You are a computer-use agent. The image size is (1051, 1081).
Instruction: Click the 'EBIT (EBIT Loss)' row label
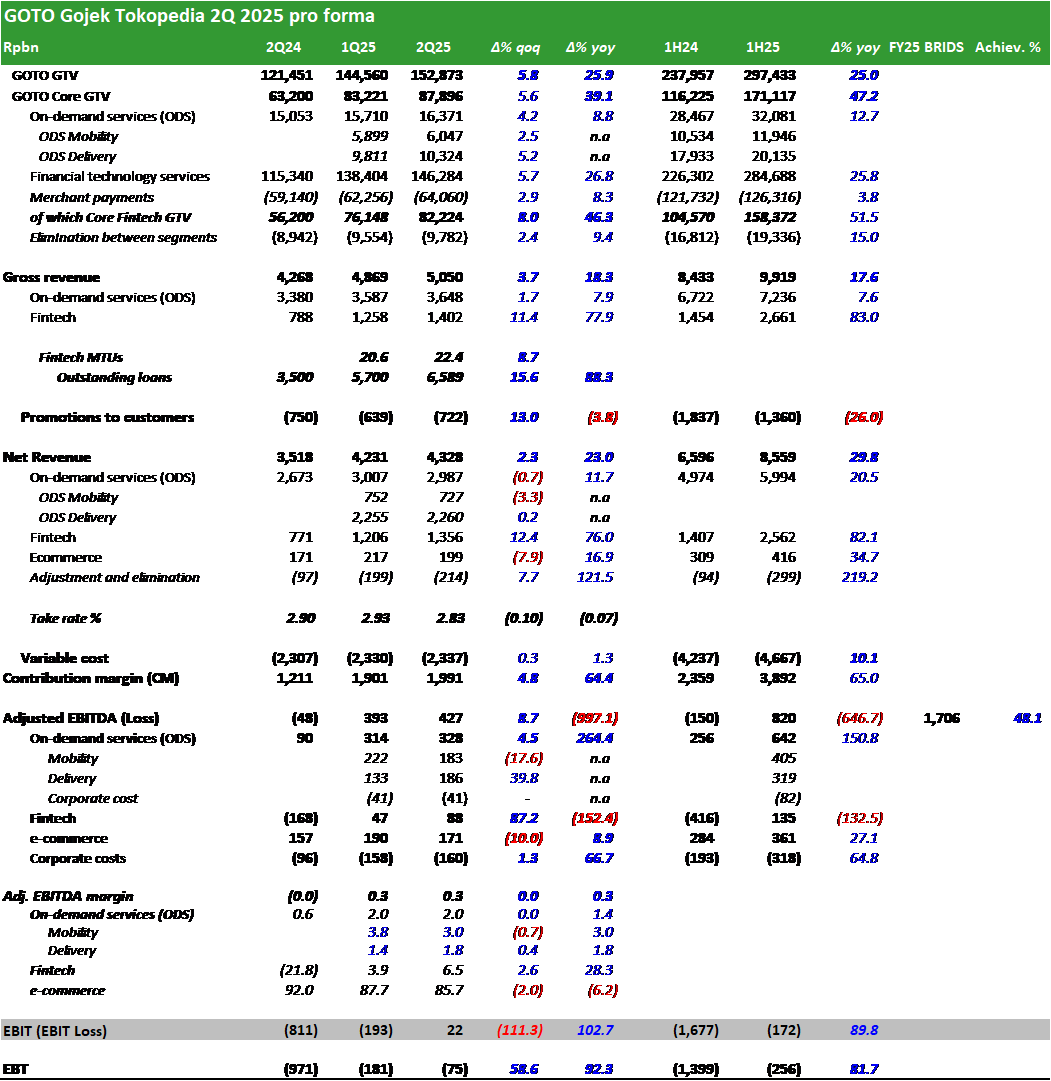click(55, 1031)
